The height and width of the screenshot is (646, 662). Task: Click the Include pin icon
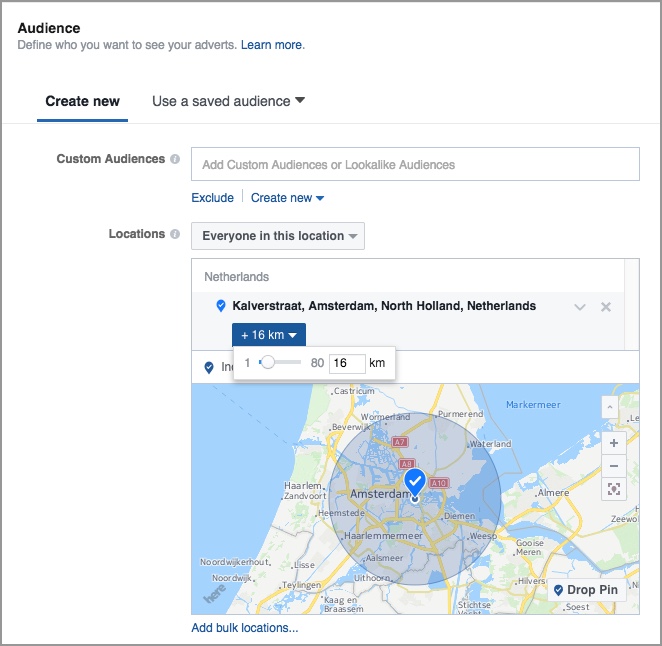pyautogui.click(x=209, y=367)
